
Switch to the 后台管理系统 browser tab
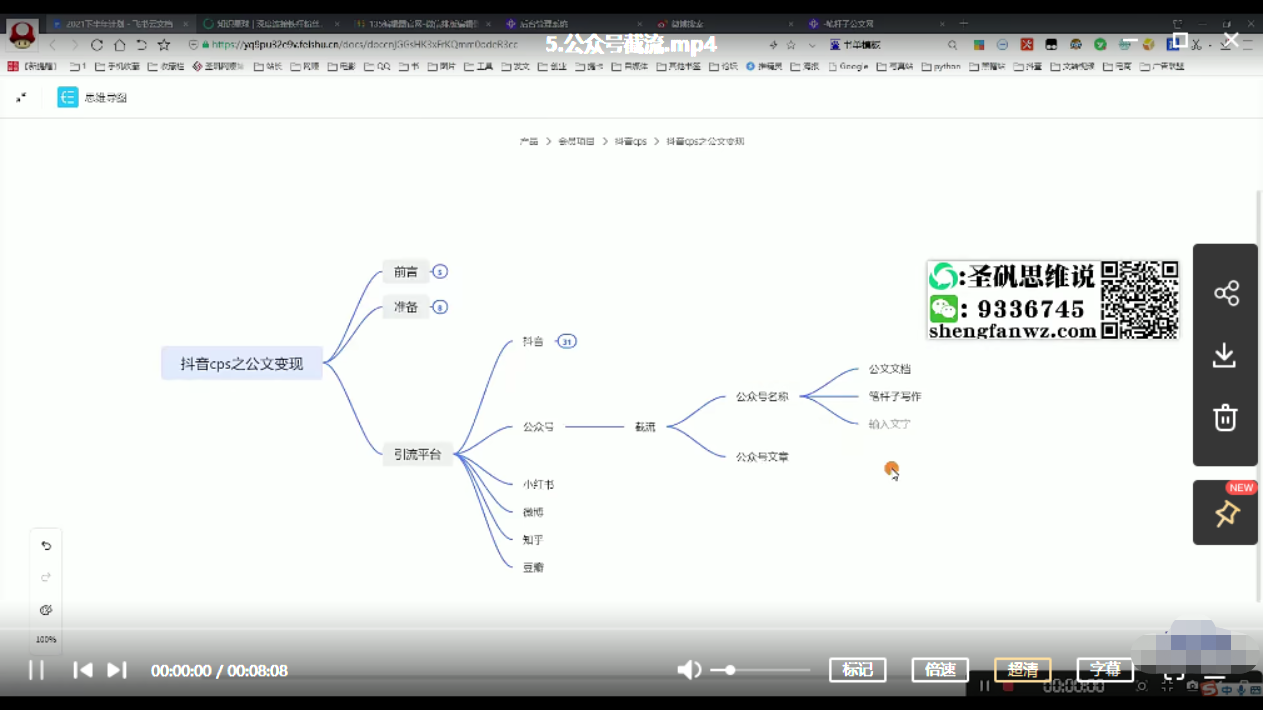coord(574,23)
